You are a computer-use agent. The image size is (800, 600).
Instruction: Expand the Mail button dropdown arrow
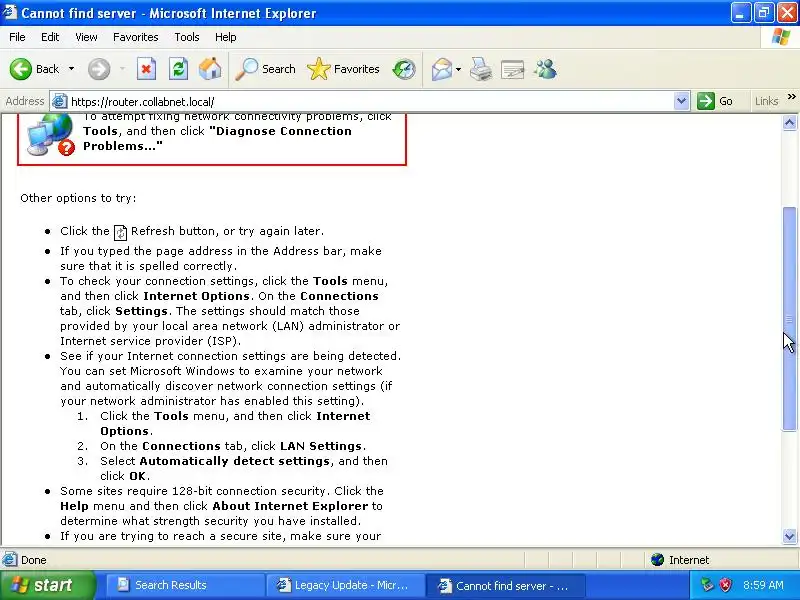(458, 69)
